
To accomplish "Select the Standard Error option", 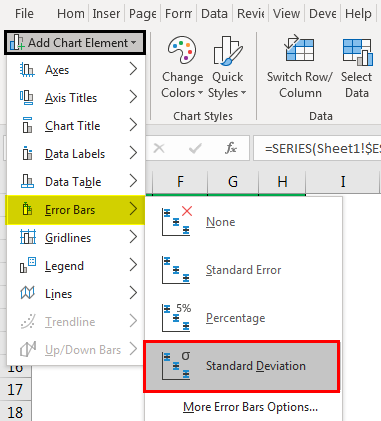I will pyautogui.click(x=243, y=270).
